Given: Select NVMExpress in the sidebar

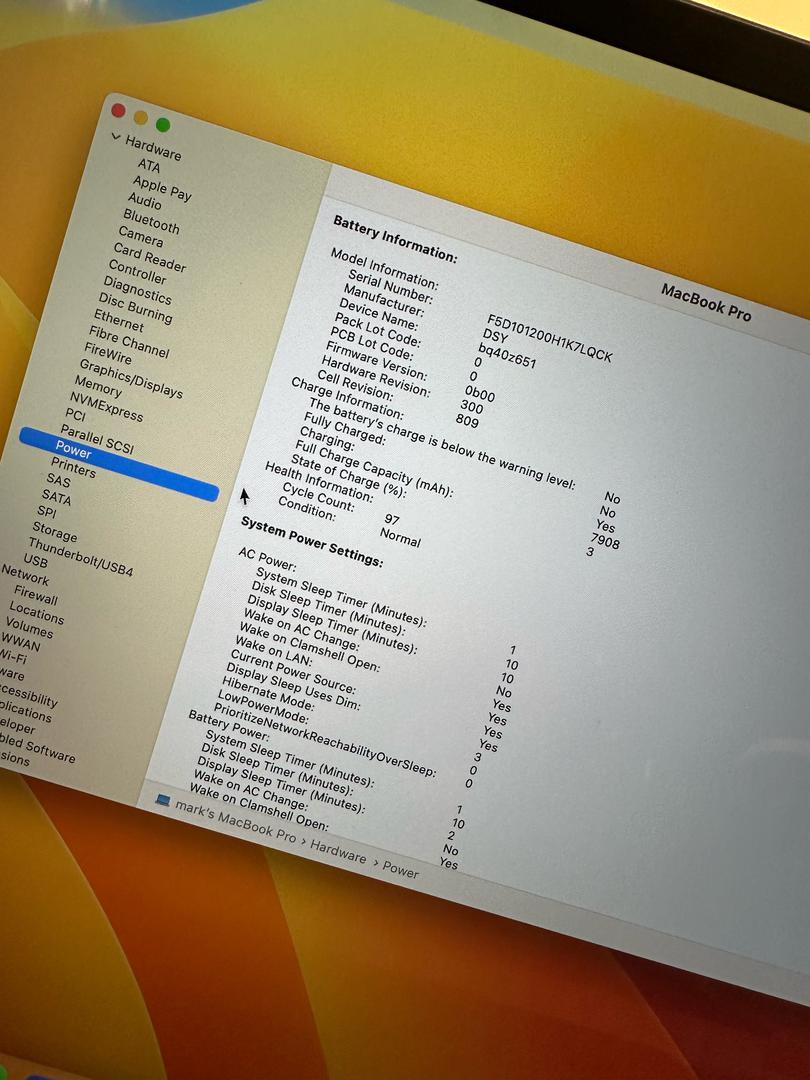Looking at the screenshot, I should pyautogui.click(x=106, y=406).
